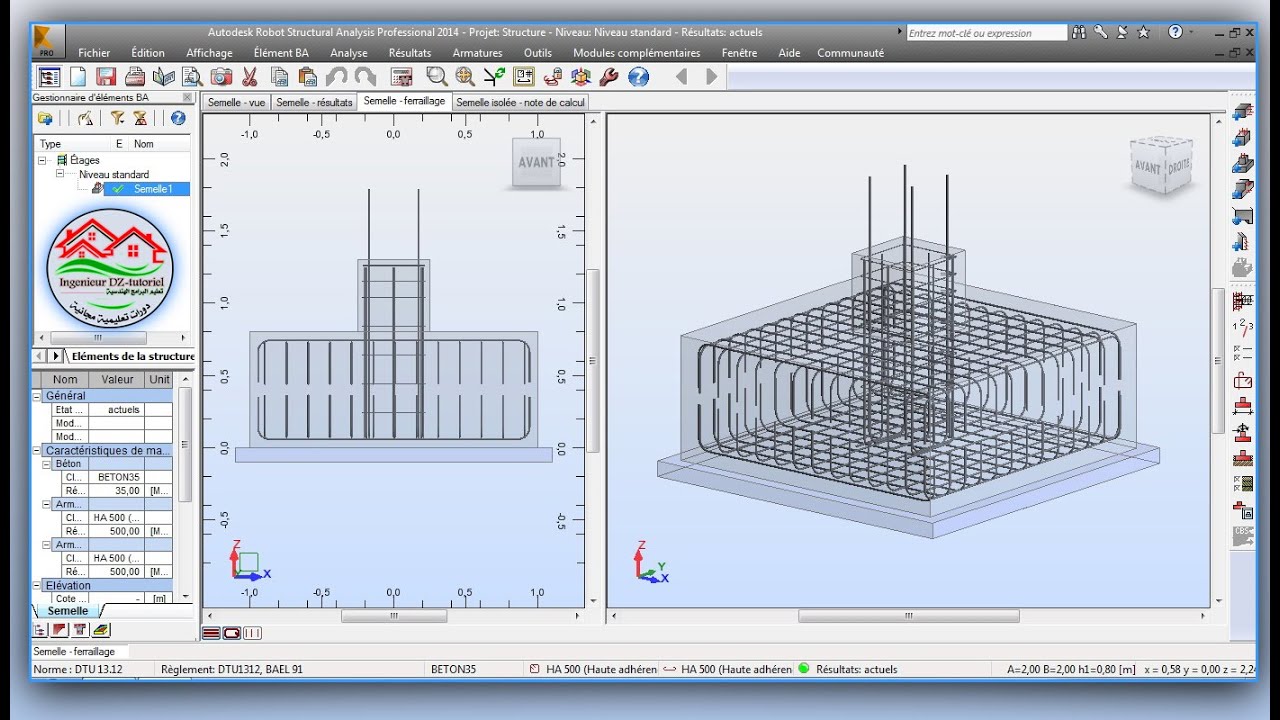
Task: Collapse the Elévation property group
Action: (x=38, y=585)
